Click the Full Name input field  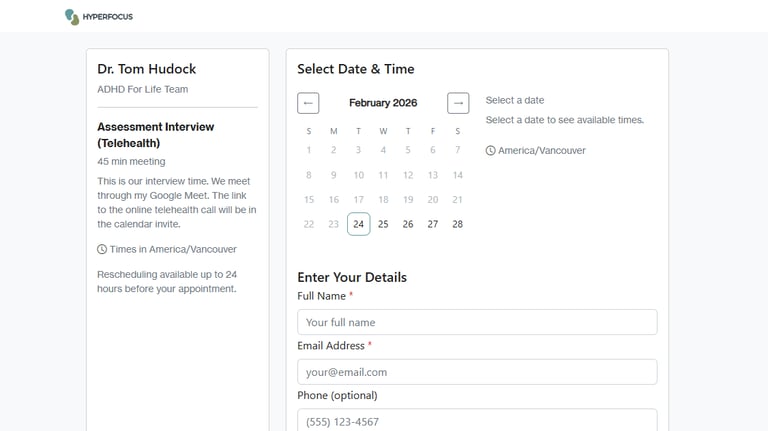[x=477, y=322]
